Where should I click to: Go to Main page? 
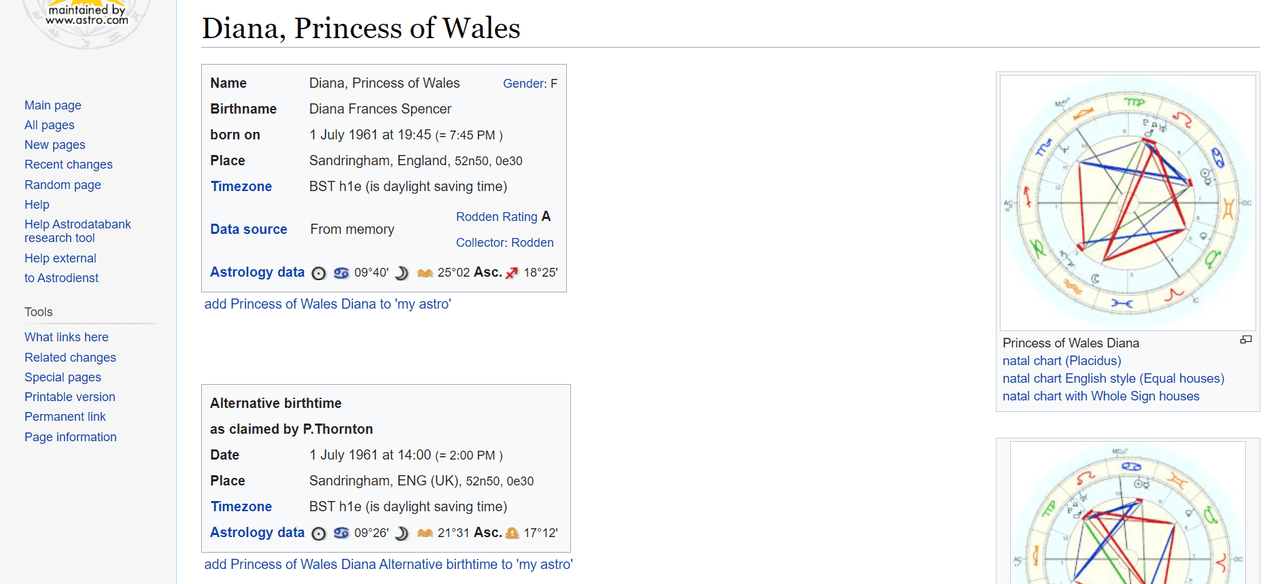coord(53,105)
